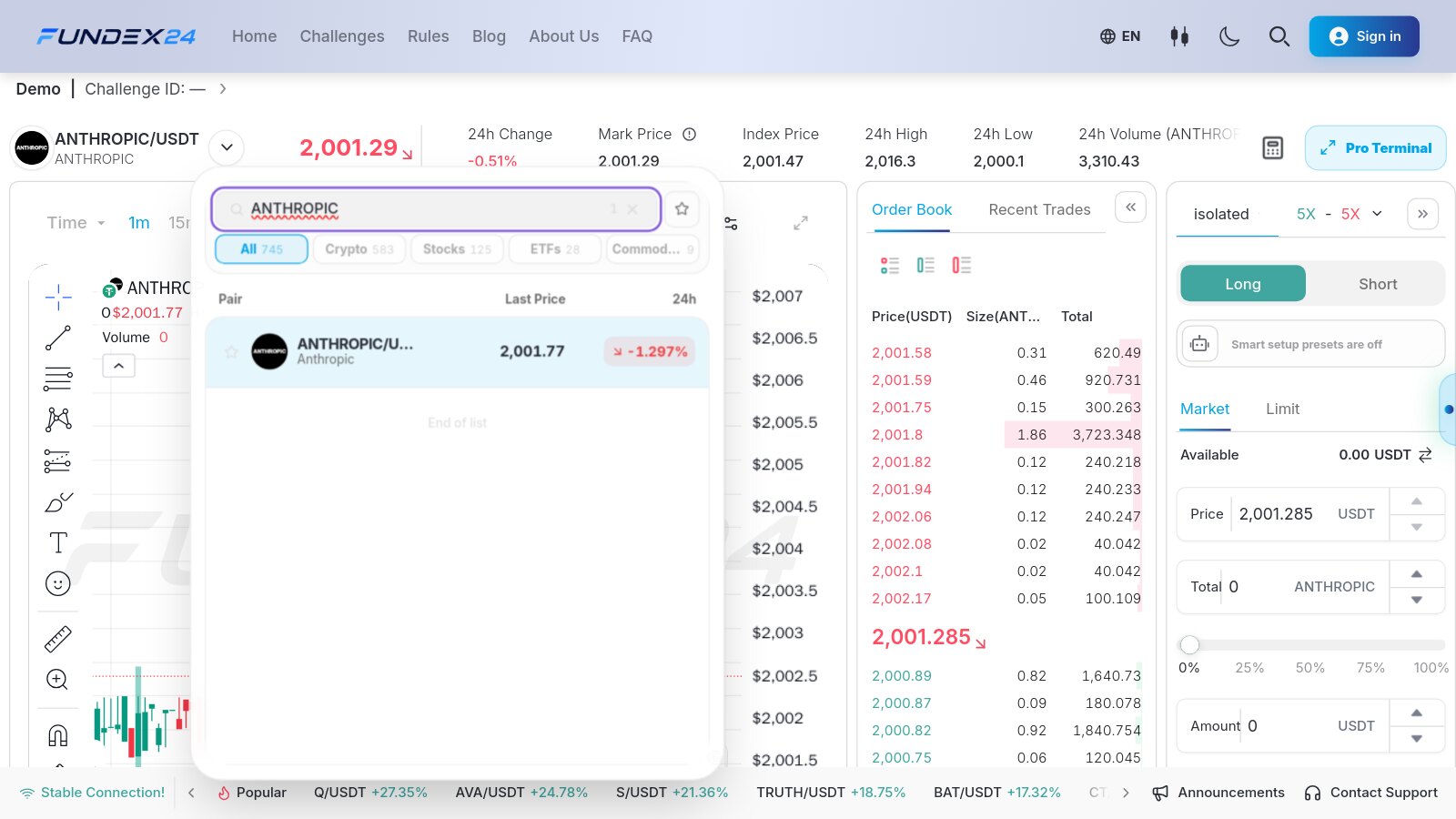Screen dimensions: 1456x819
Task: Select the trend line drawing tool
Action: pos(58,338)
